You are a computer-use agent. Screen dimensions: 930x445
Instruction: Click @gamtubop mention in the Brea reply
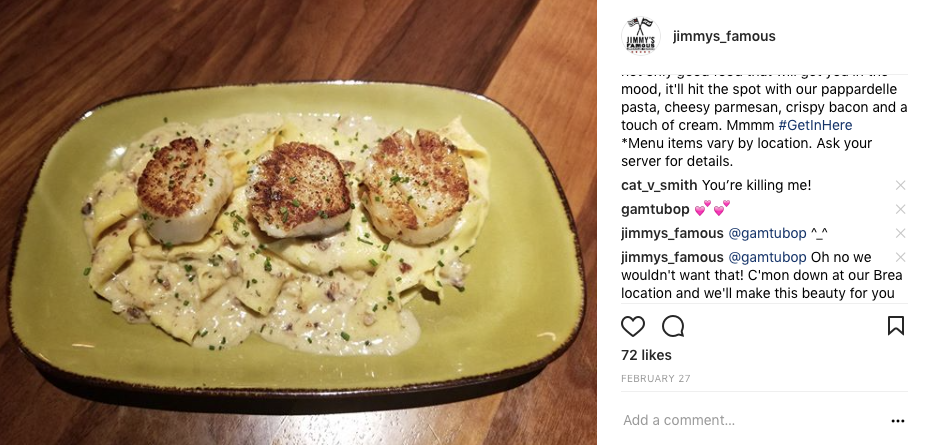pos(767,258)
